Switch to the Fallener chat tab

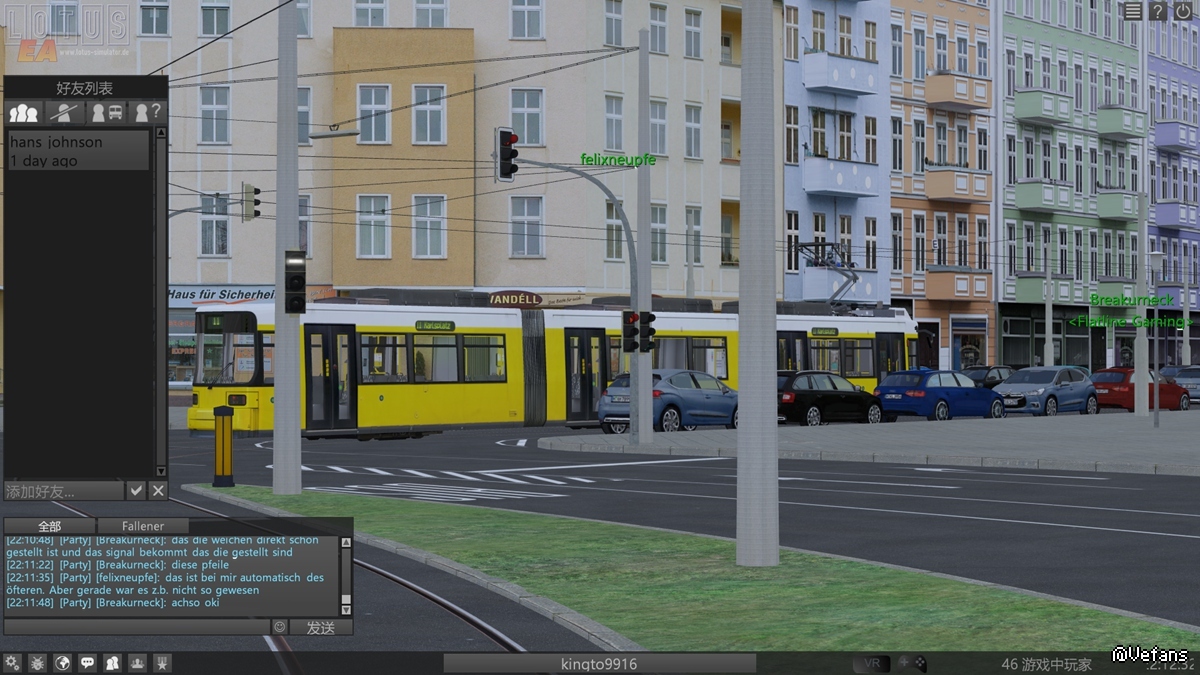[142, 526]
